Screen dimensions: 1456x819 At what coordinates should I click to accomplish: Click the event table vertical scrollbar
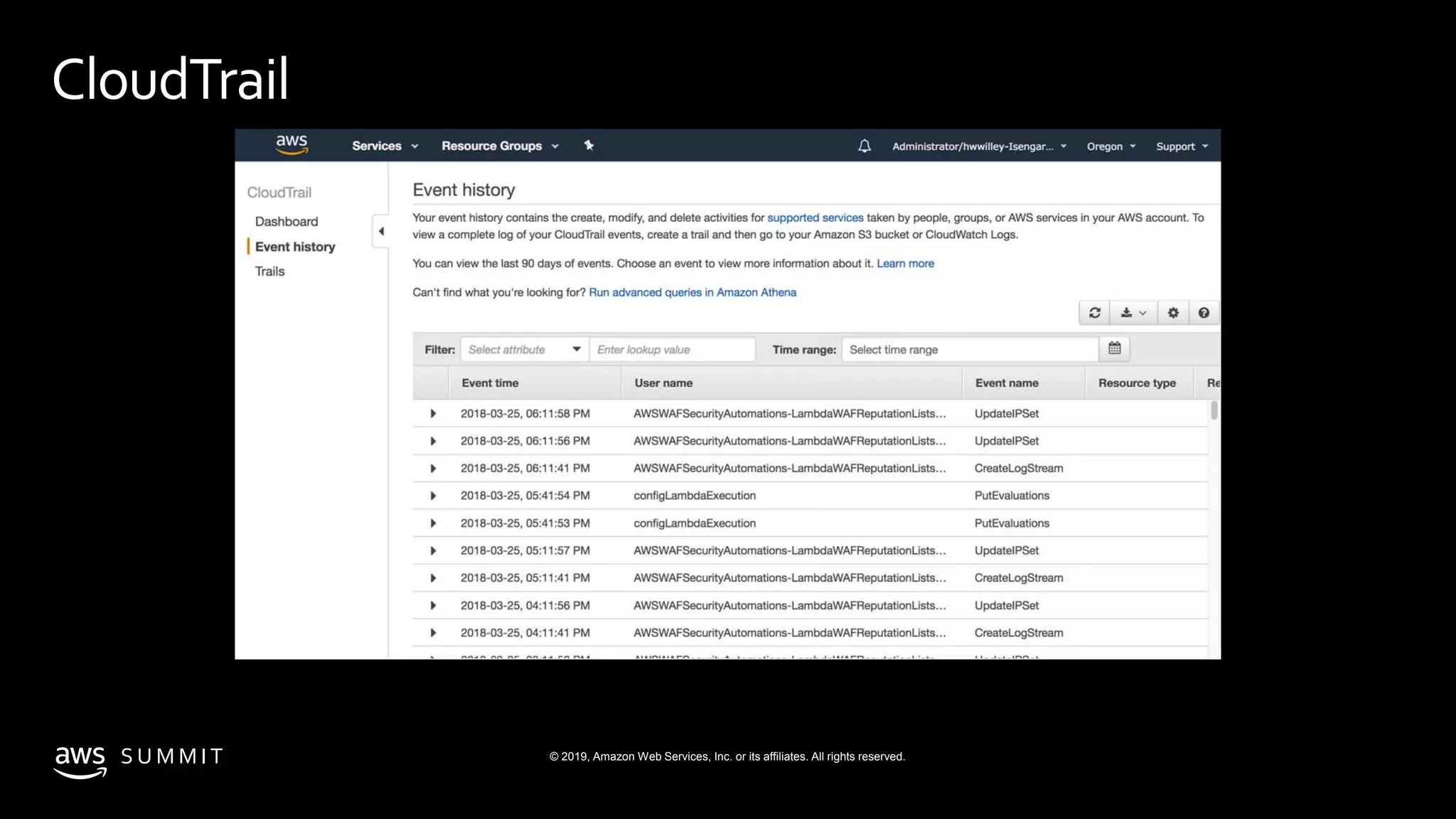pyautogui.click(x=1214, y=410)
